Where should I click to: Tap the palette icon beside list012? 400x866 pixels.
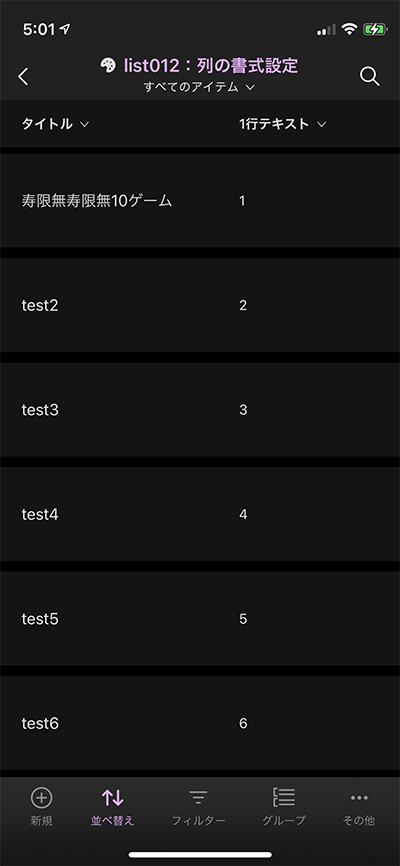[x=108, y=66]
